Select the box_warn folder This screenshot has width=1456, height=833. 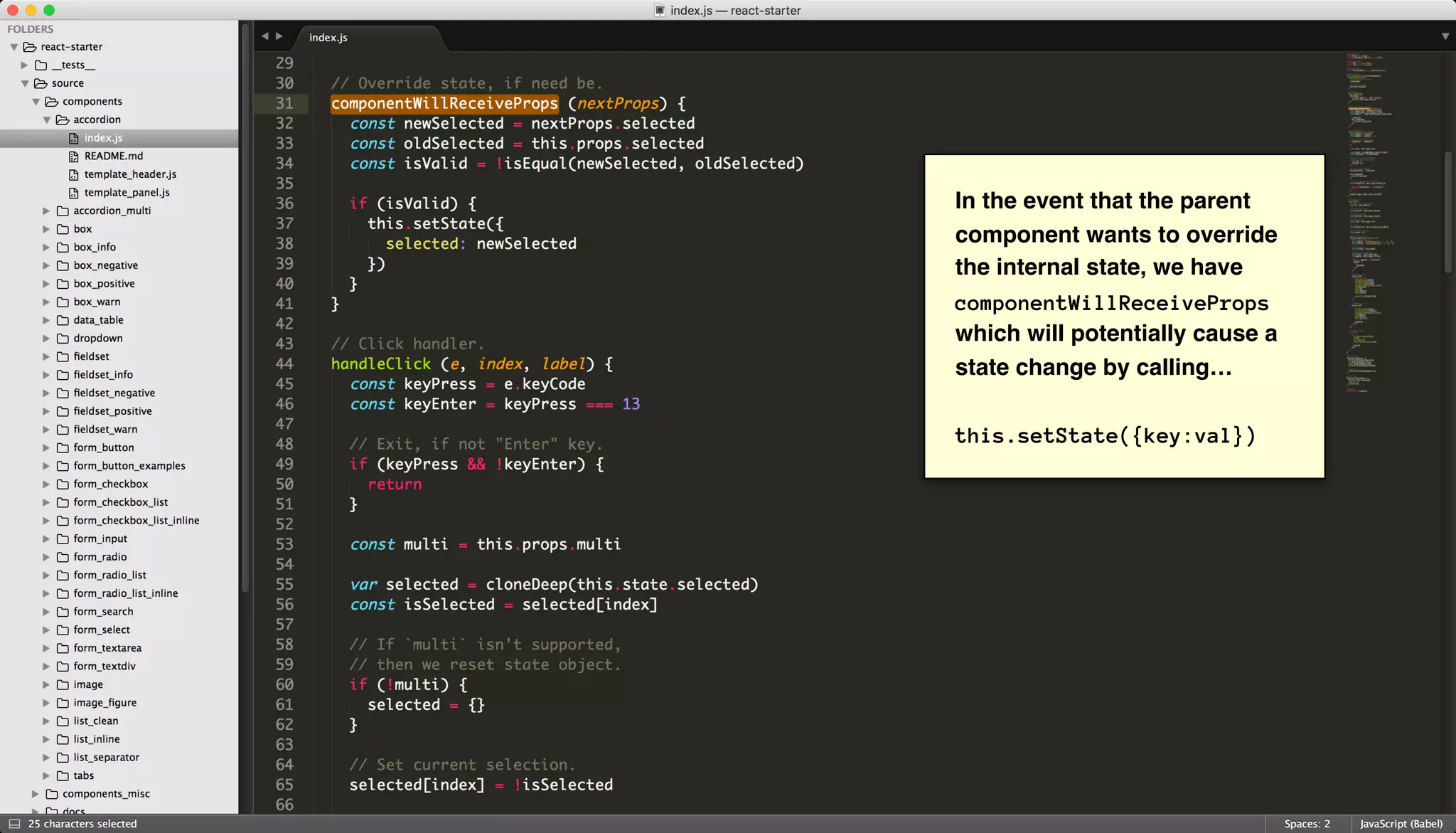(x=97, y=302)
